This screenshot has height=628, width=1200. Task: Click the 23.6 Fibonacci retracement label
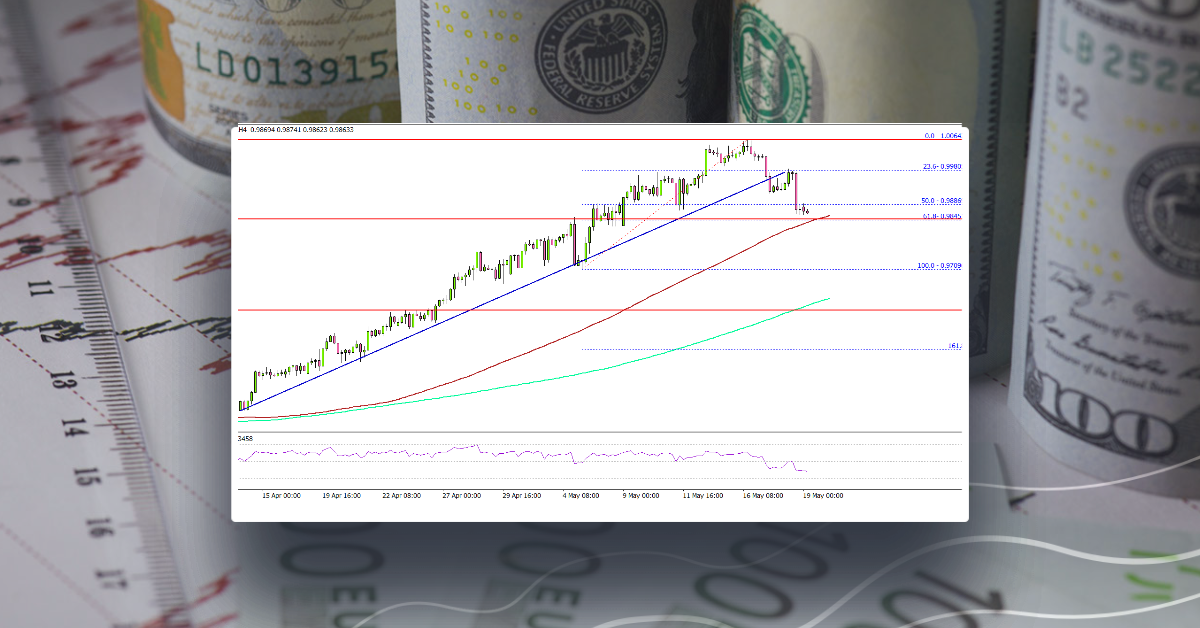(x=940, y=168)
